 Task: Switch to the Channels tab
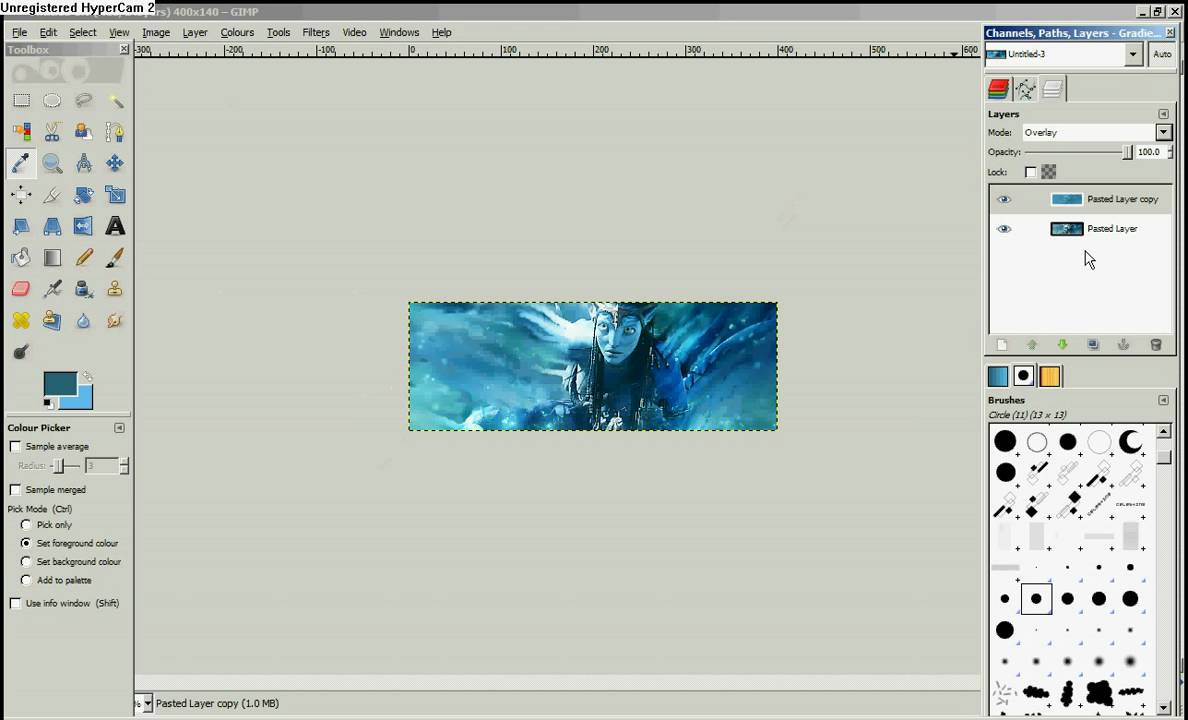tap(998, 89)
